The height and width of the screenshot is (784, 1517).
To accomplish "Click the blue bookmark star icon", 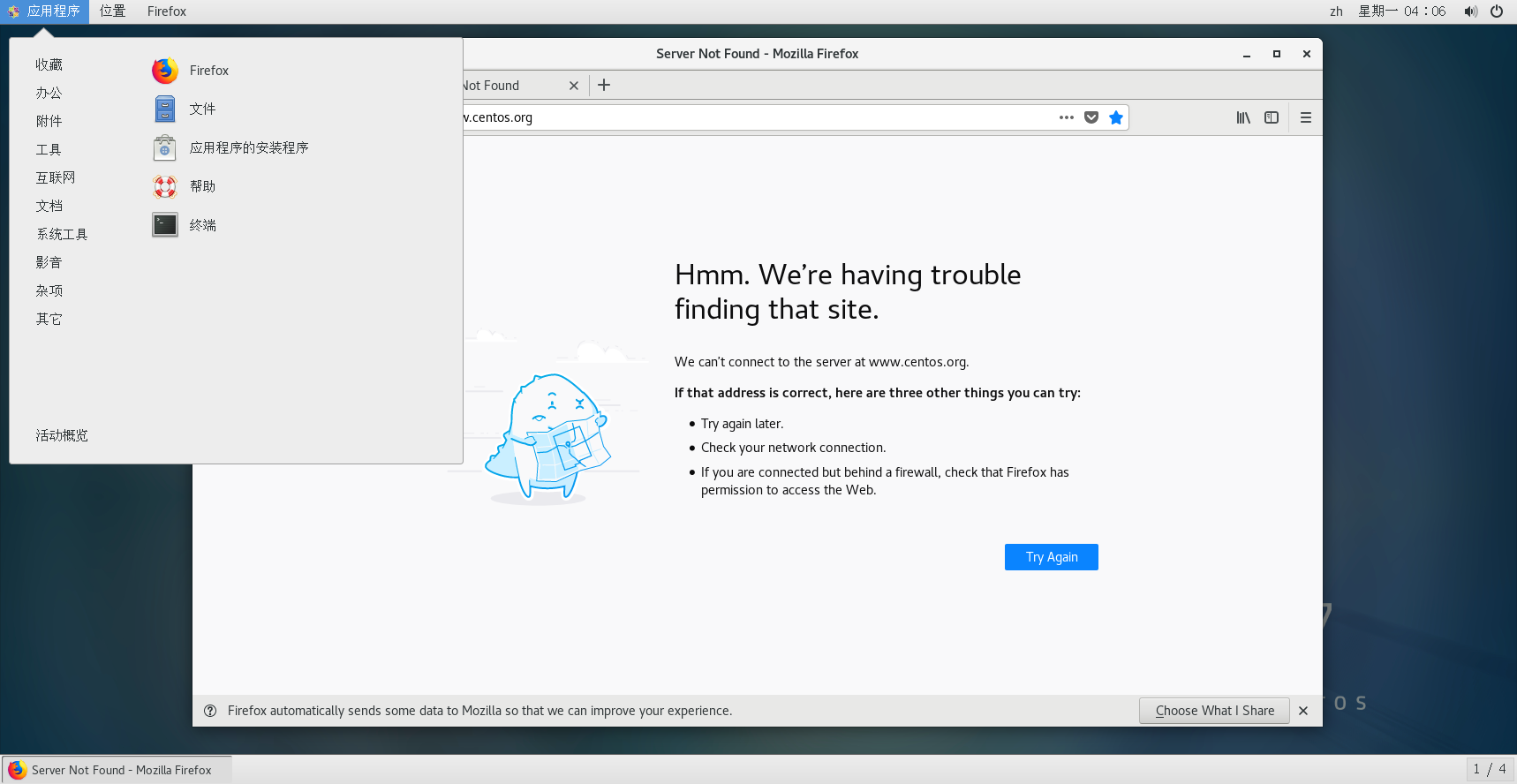I will coord(1116,117).
